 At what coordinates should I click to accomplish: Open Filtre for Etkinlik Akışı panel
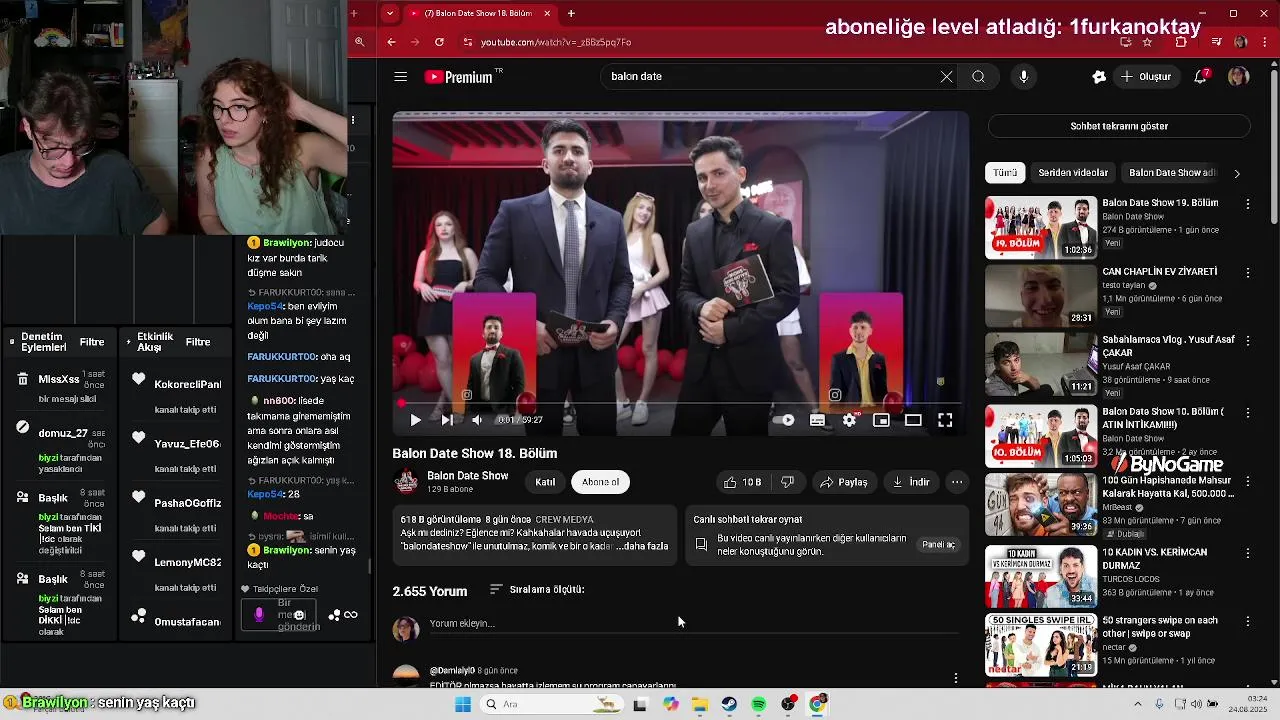click(198, 342)
